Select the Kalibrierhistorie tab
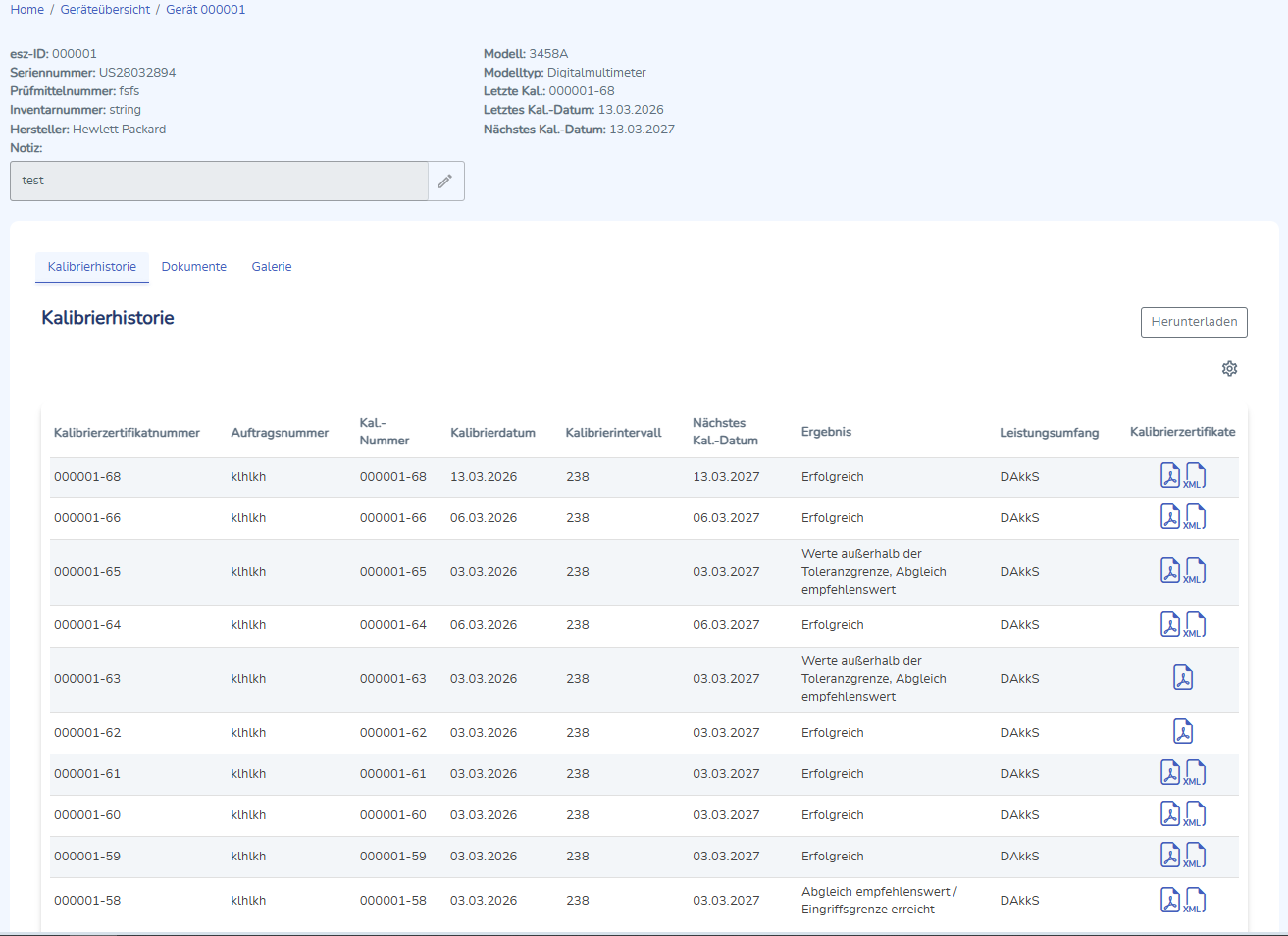This screenshot has height=936, width=1288. click(92, 267)
